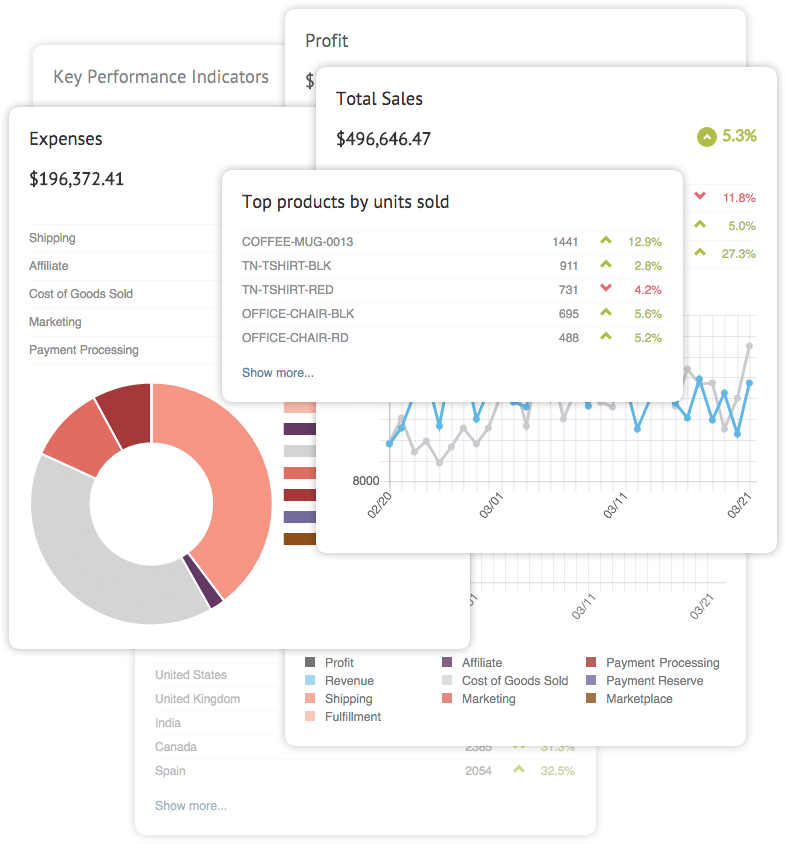
Task: Click the Marketplace brown legend swatch
Action: [591, 699]
